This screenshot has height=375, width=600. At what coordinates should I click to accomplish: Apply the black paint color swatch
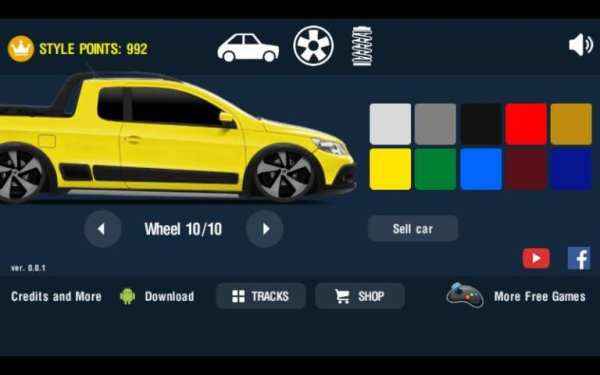pyautogui.click(x=481, y=124)
